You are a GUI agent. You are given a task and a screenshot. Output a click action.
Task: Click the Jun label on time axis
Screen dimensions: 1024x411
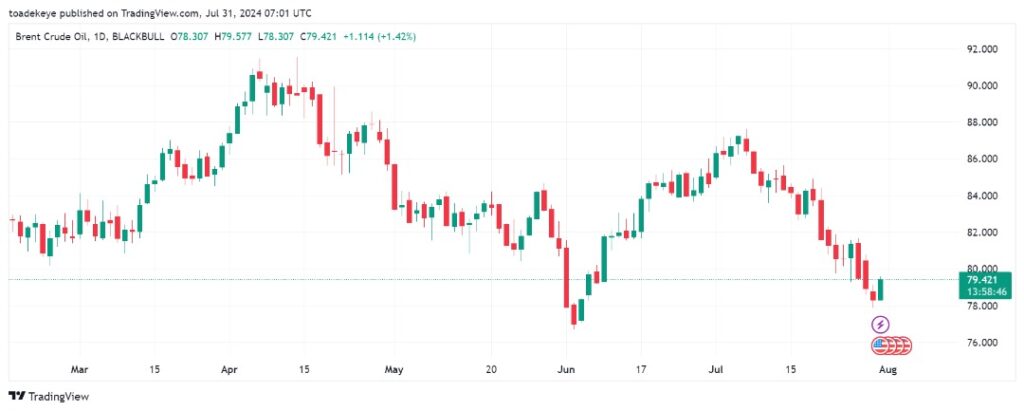click(x=566, y=368)
